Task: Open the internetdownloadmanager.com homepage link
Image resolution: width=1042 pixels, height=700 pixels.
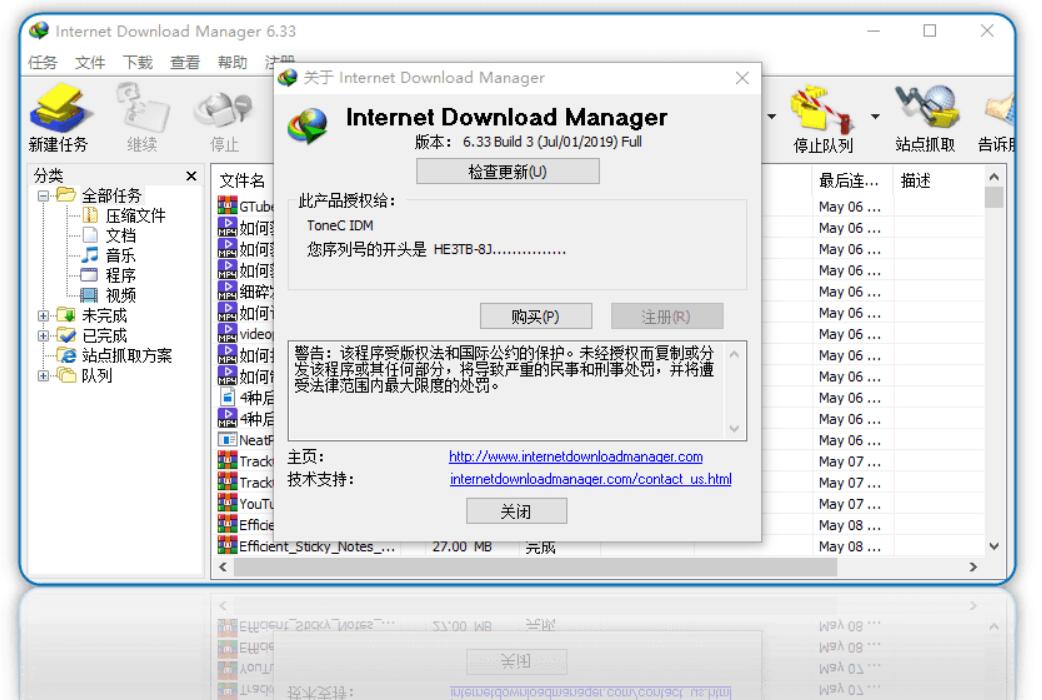Action: [x=575, y=457]
